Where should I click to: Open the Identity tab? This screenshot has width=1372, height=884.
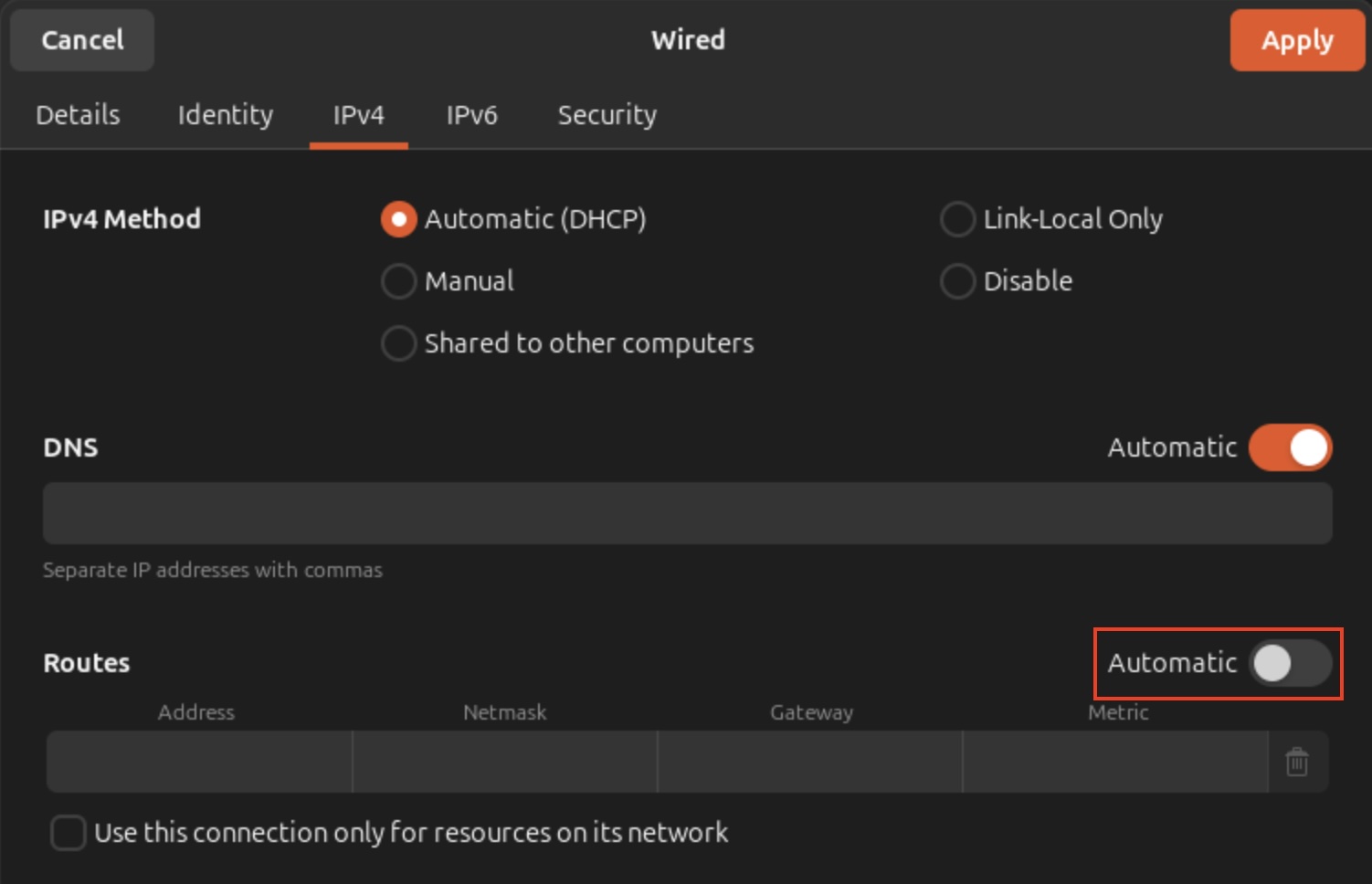[x=225, y=115]
